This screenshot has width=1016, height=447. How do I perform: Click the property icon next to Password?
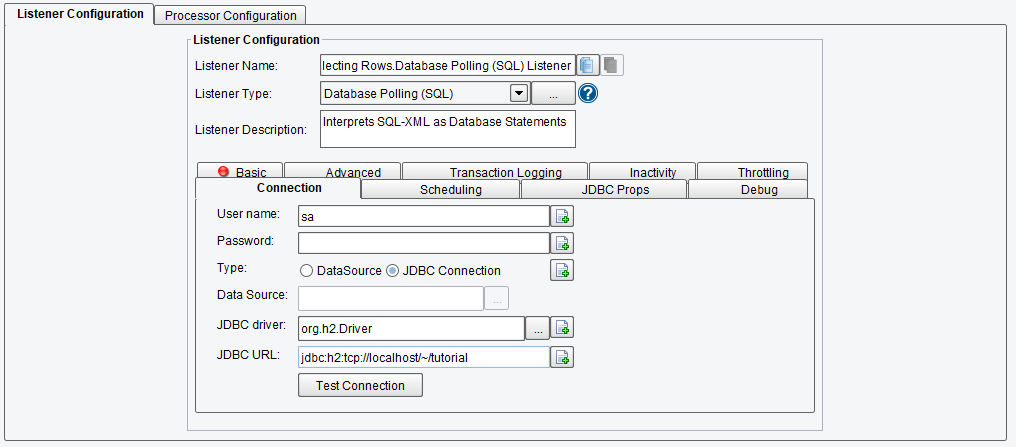click(x=562, y=243)
